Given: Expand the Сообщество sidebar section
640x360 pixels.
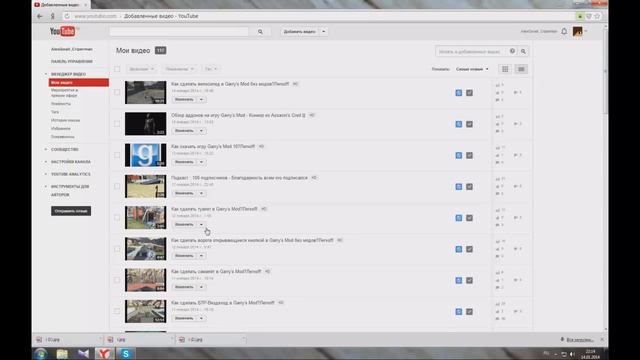Looking at the screenshot, I should point(64,149).
